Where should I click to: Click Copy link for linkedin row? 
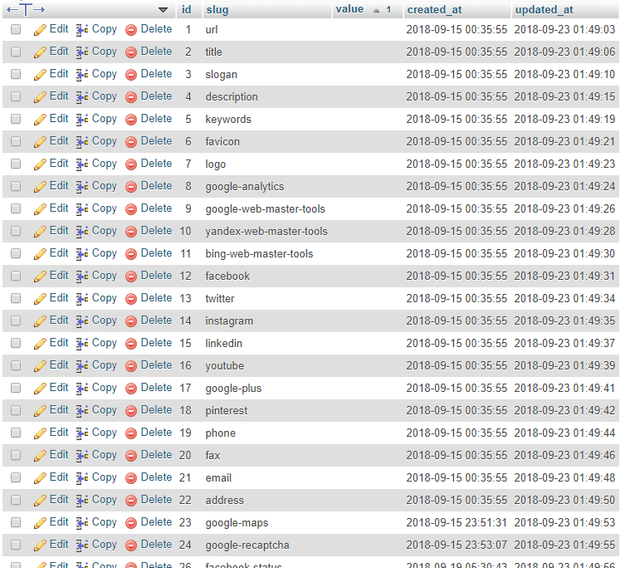[104, 344]
